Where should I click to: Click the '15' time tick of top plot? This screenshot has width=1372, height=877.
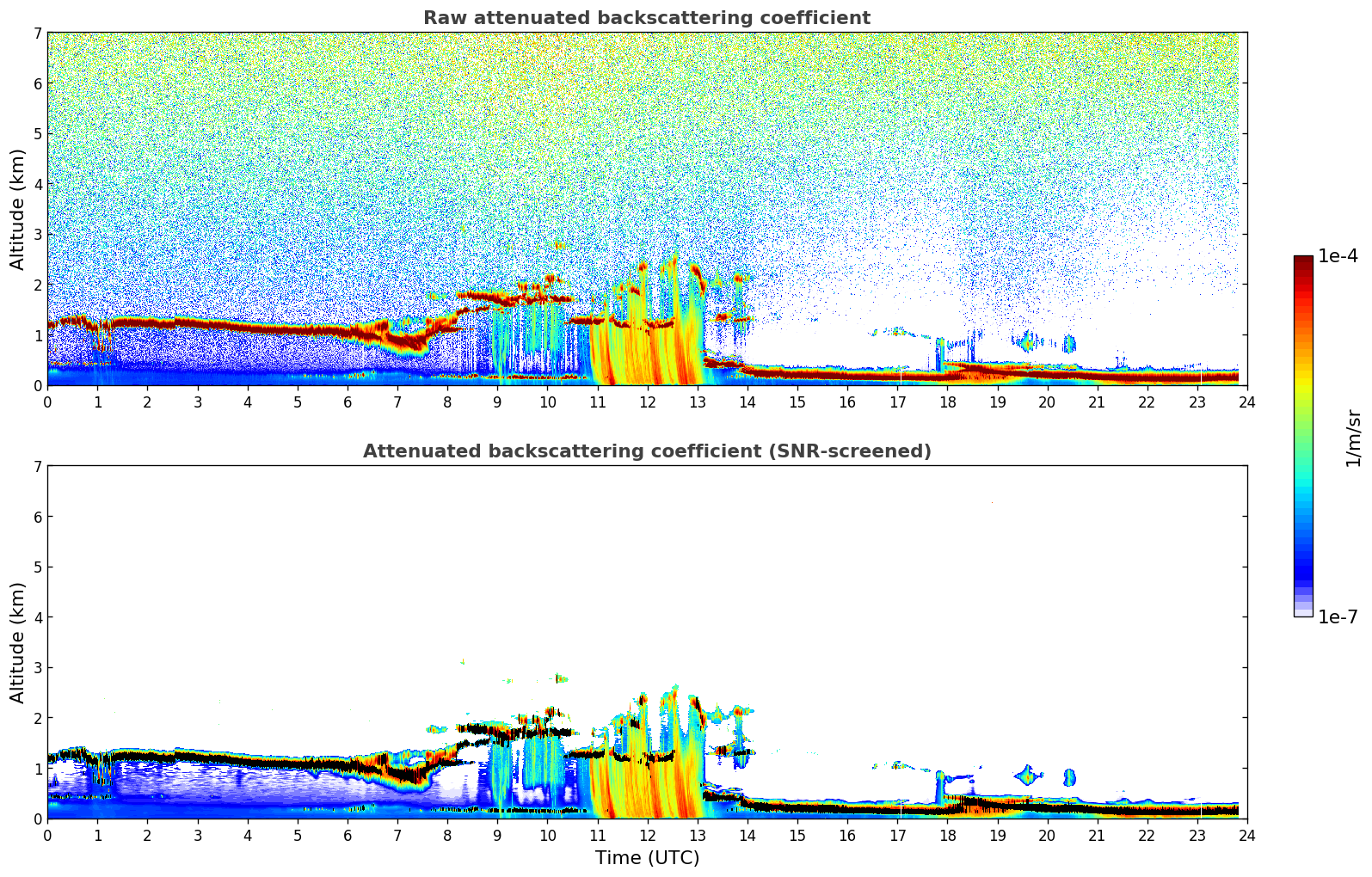tap(797, 402)
